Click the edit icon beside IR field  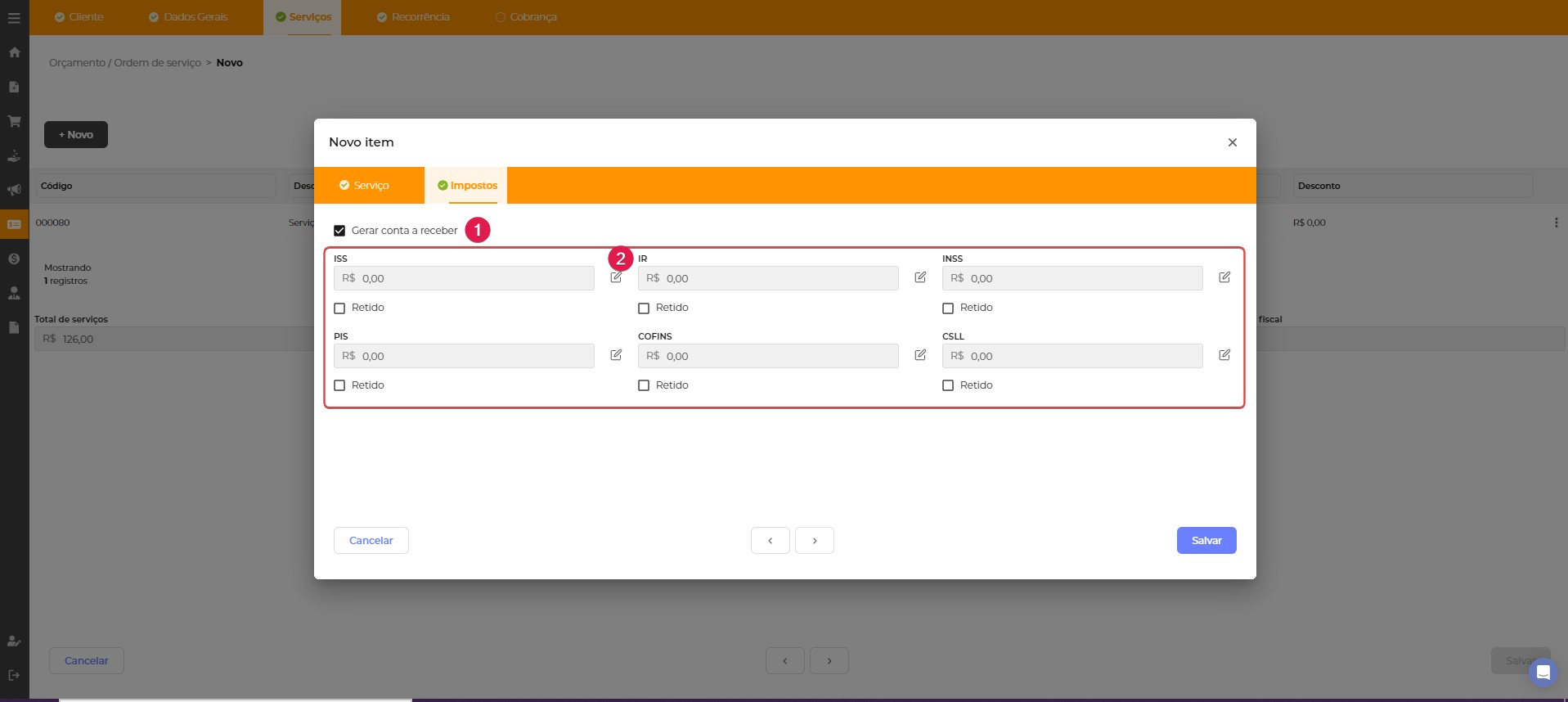920,278
